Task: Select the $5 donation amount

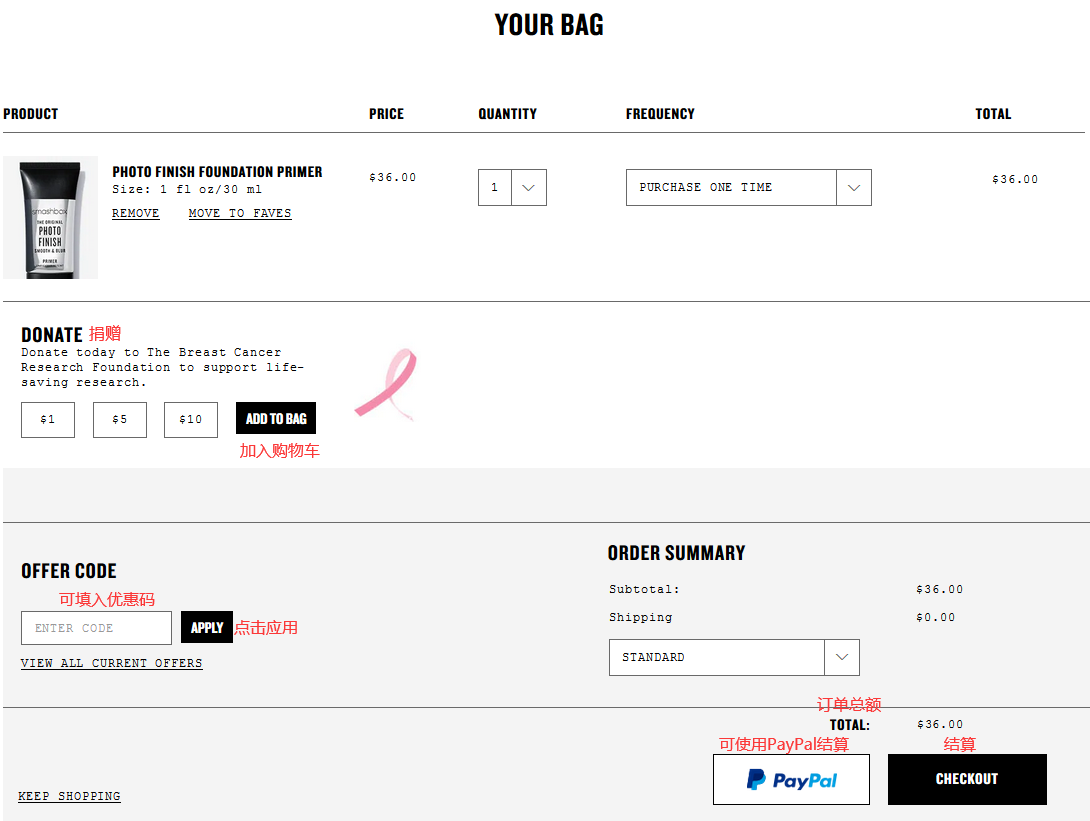Action: [x=120, y=420]
